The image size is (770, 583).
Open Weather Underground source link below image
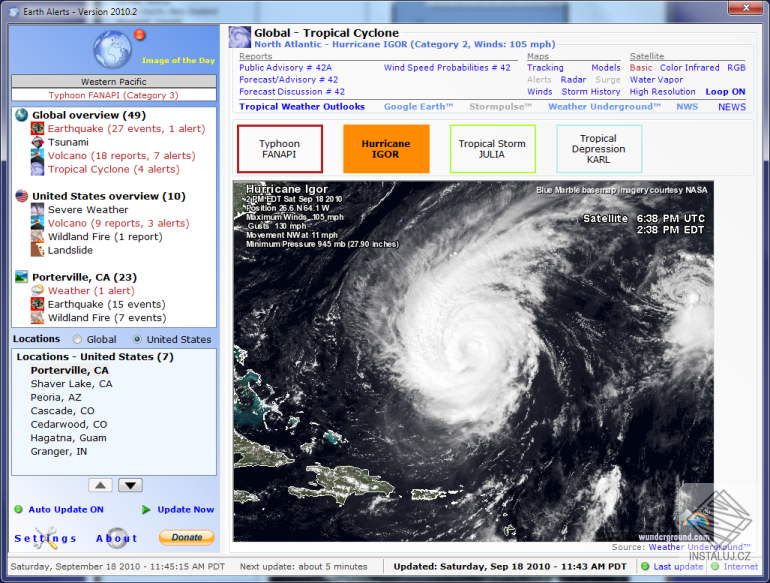699,547
